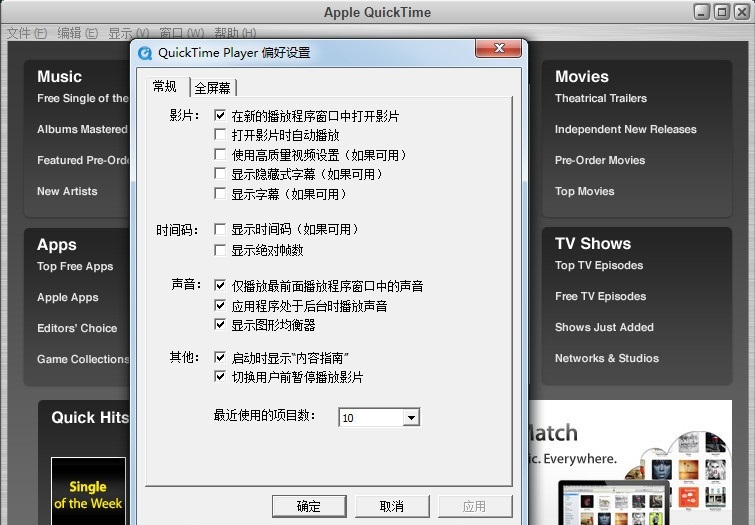This screenshot has width=755, height=525.
Task: Select the 常规 tab
Action: click(165, 86)
